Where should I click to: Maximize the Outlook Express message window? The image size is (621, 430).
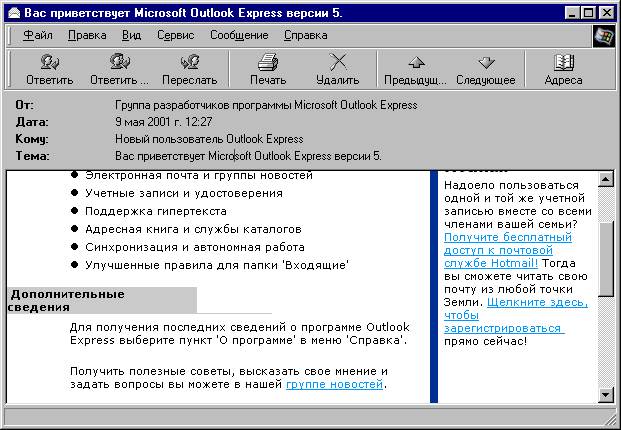pos(588,13)
